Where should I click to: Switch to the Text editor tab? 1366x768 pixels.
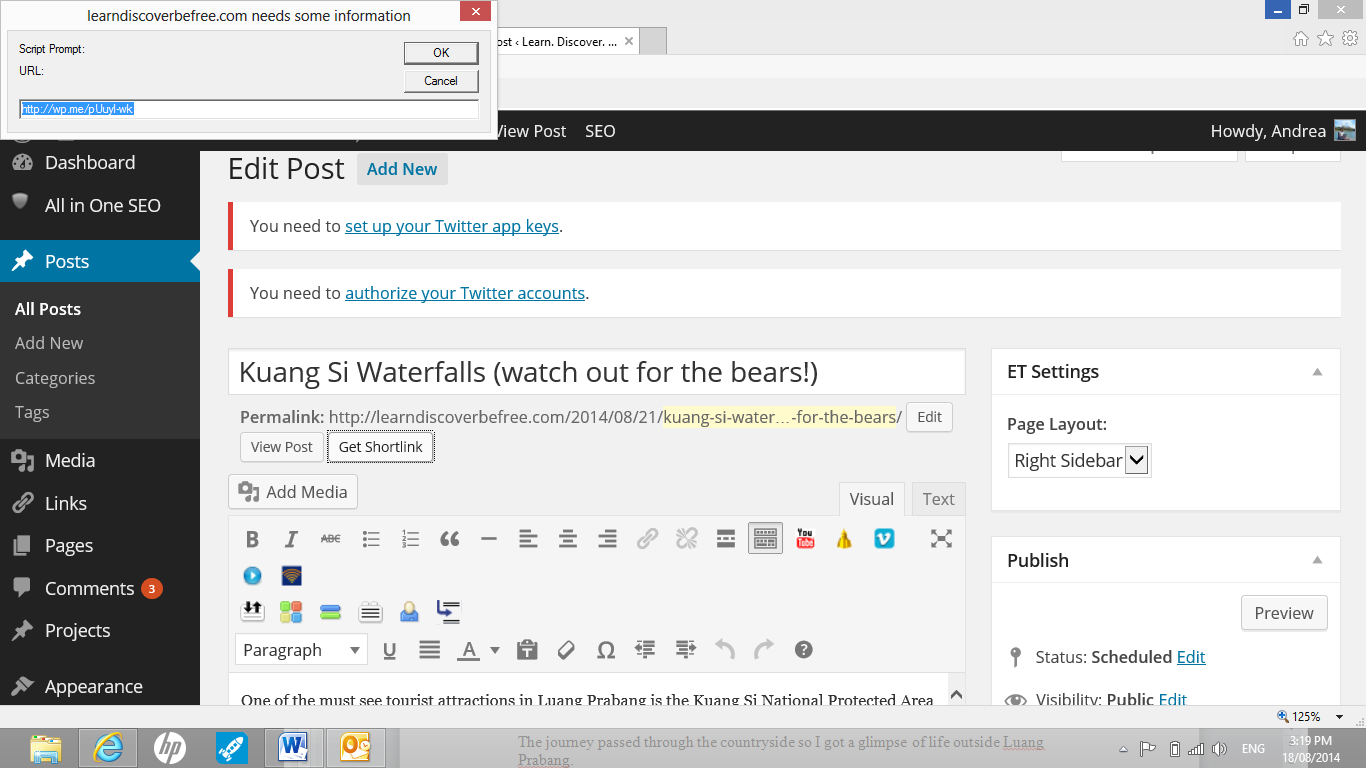click(938, 499)
